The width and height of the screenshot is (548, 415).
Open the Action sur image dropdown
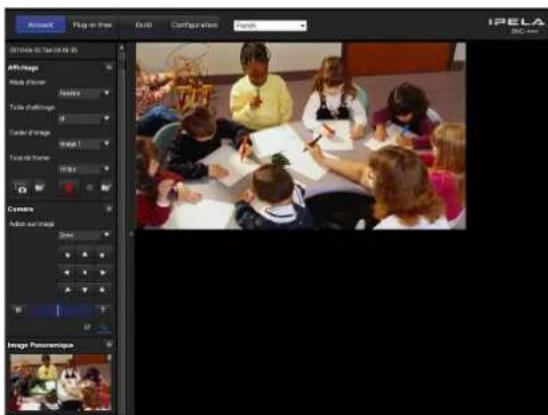[84, 235]
